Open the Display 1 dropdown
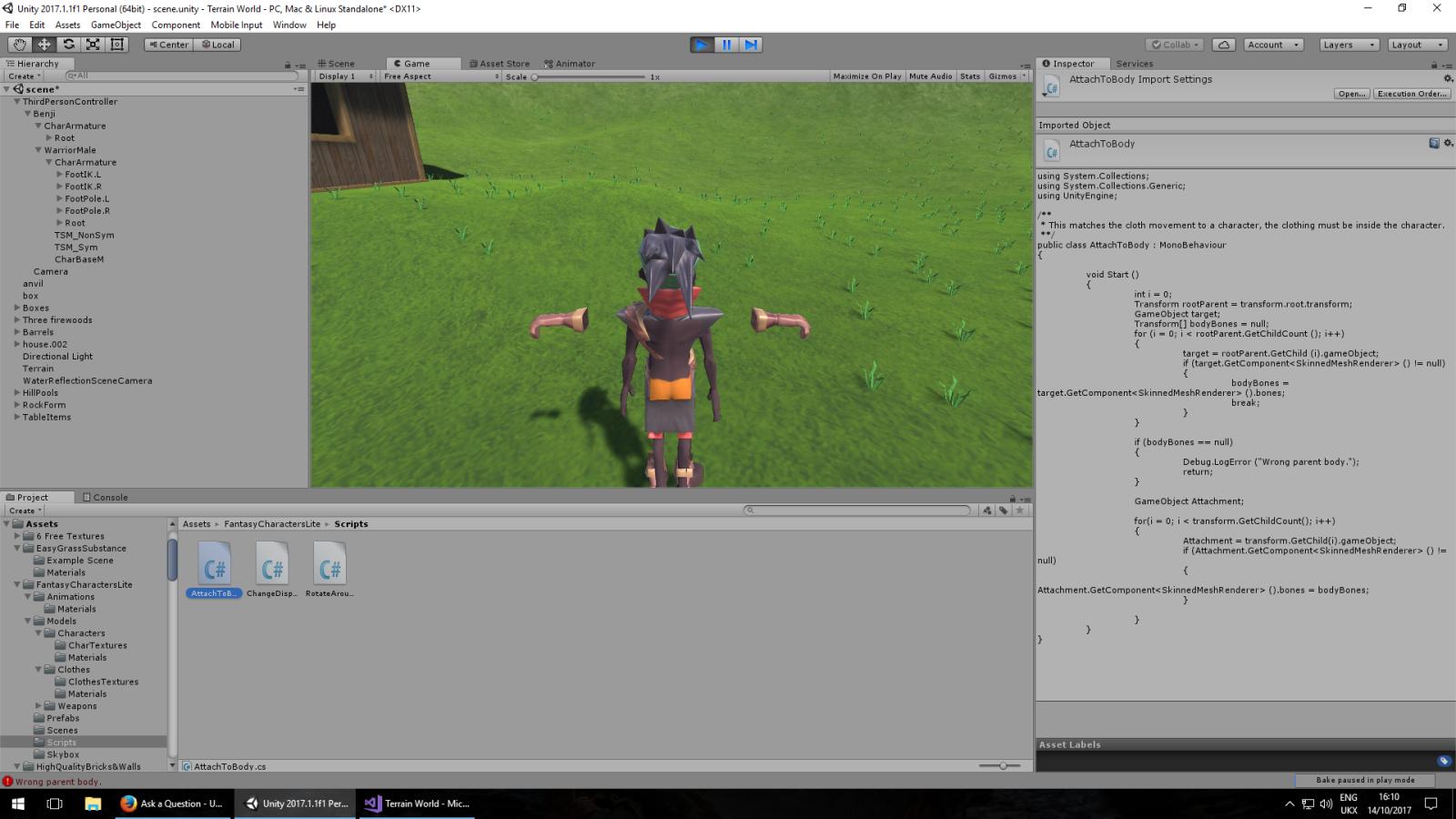The height and width of the screenshot is (819, 1456). tap(345, 76)
